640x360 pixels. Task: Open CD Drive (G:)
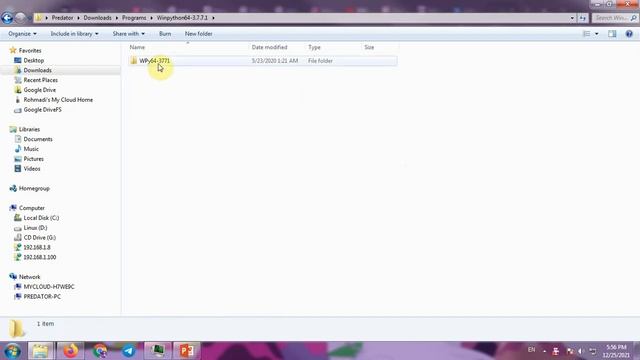40,238
